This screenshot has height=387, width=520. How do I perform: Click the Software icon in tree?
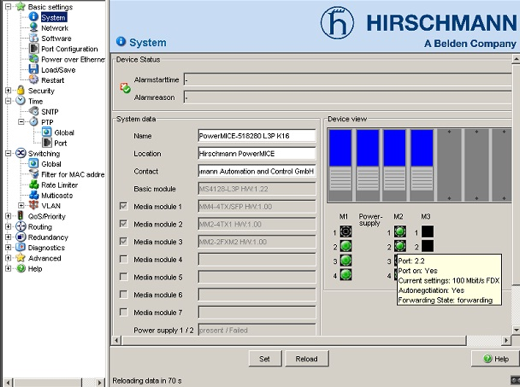[x=33, y=38]
